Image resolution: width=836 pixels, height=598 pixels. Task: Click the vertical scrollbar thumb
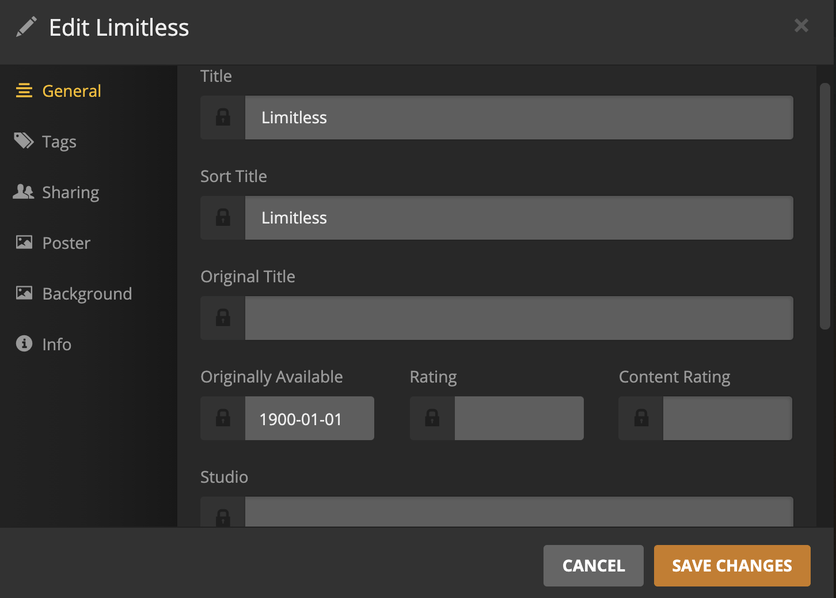coord(825,205)
